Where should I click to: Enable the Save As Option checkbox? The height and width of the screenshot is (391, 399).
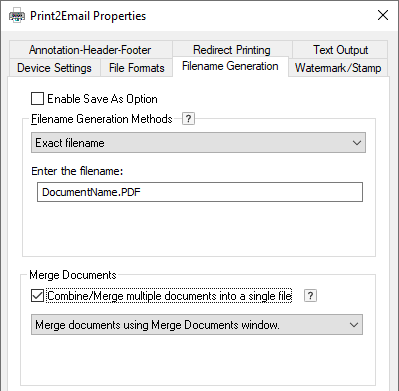click(37, 99)
